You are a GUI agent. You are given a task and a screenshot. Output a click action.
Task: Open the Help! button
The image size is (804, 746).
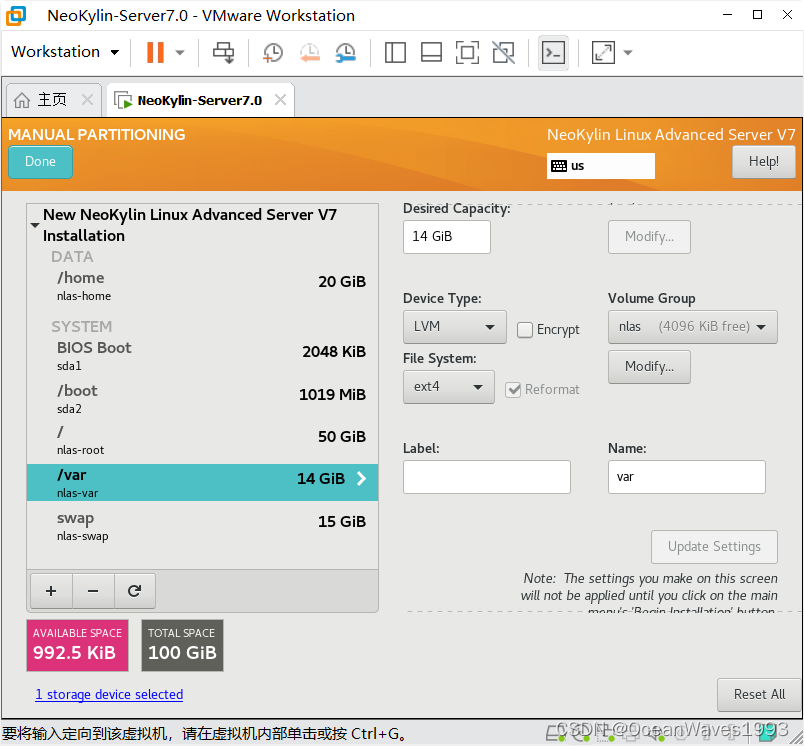(763, 162)
